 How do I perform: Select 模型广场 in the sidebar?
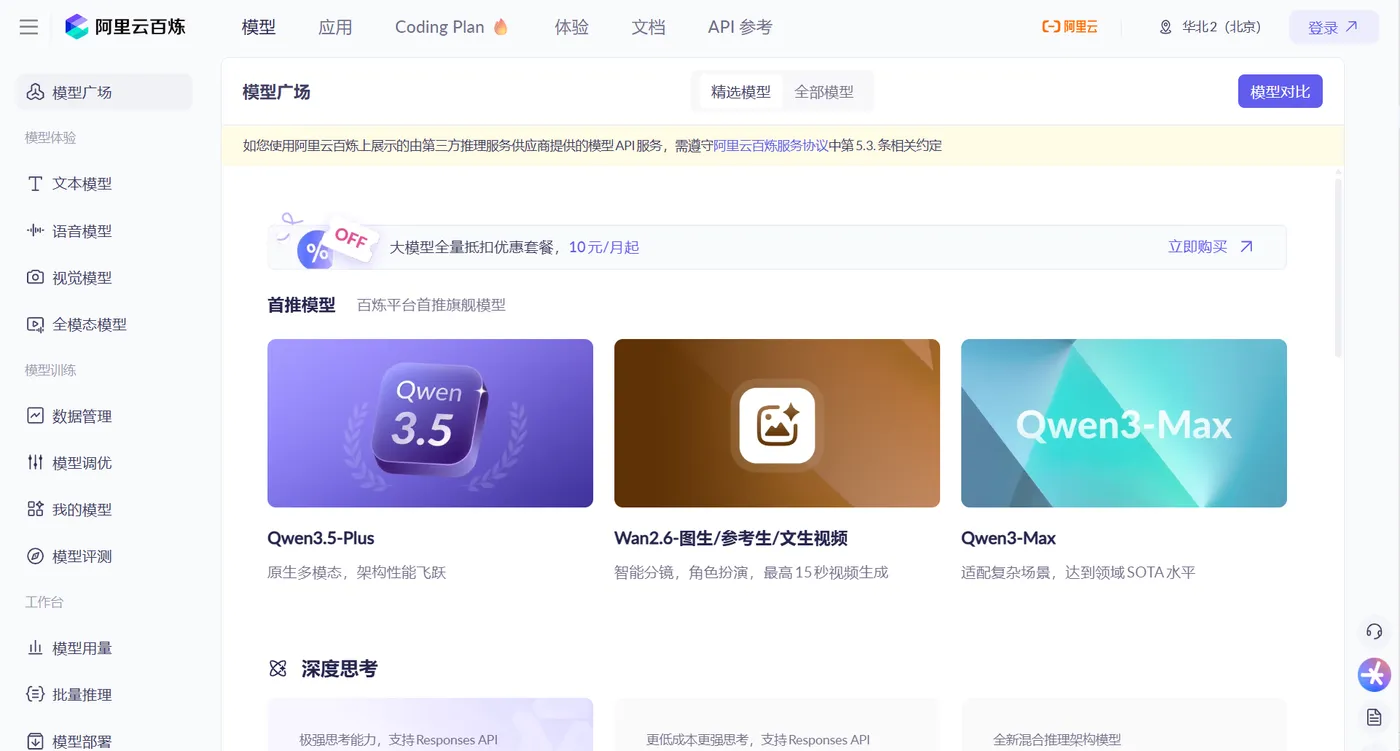tap(104, 92)
